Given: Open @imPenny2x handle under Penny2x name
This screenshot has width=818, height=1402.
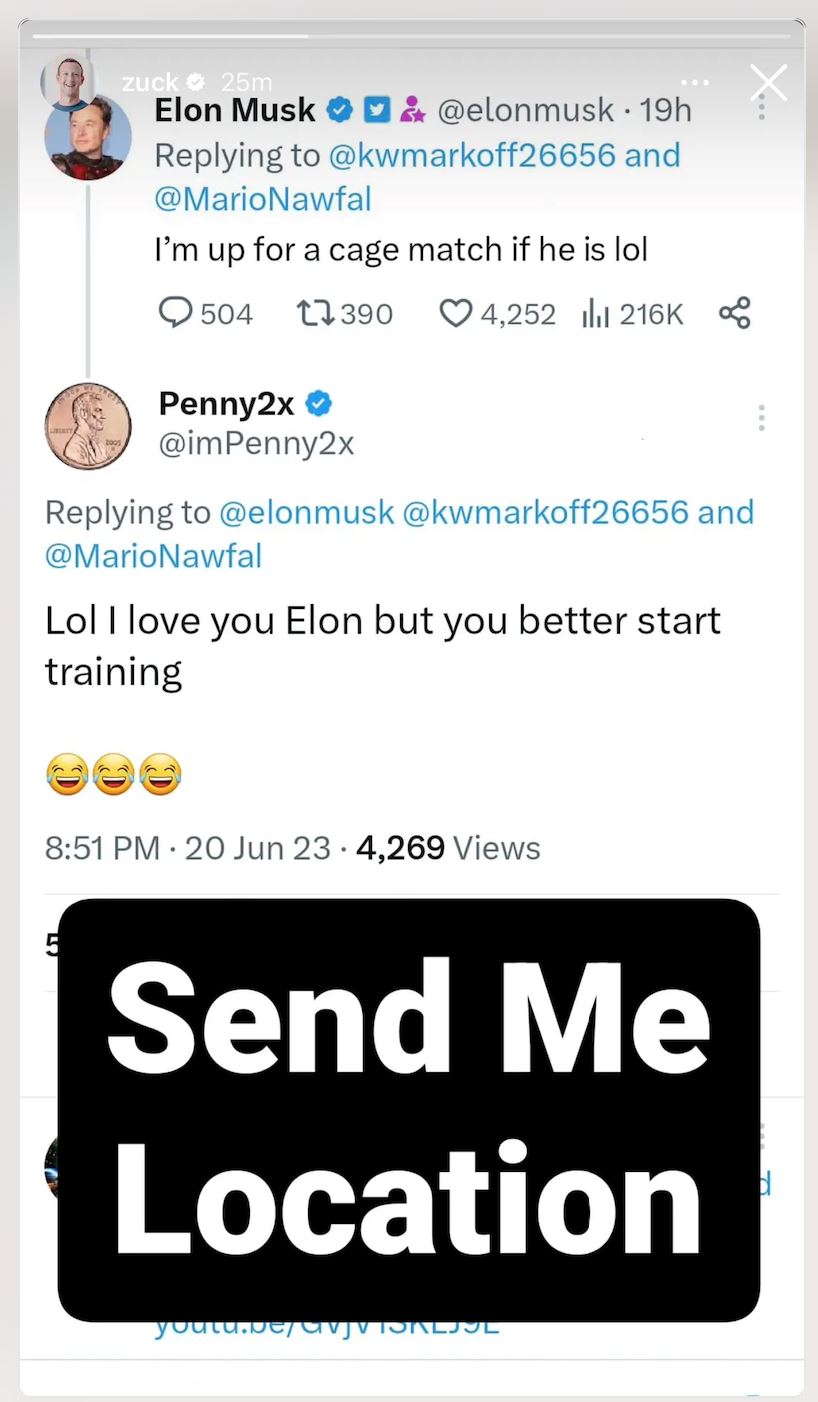Looking at the screenshot, I should 256,442.
